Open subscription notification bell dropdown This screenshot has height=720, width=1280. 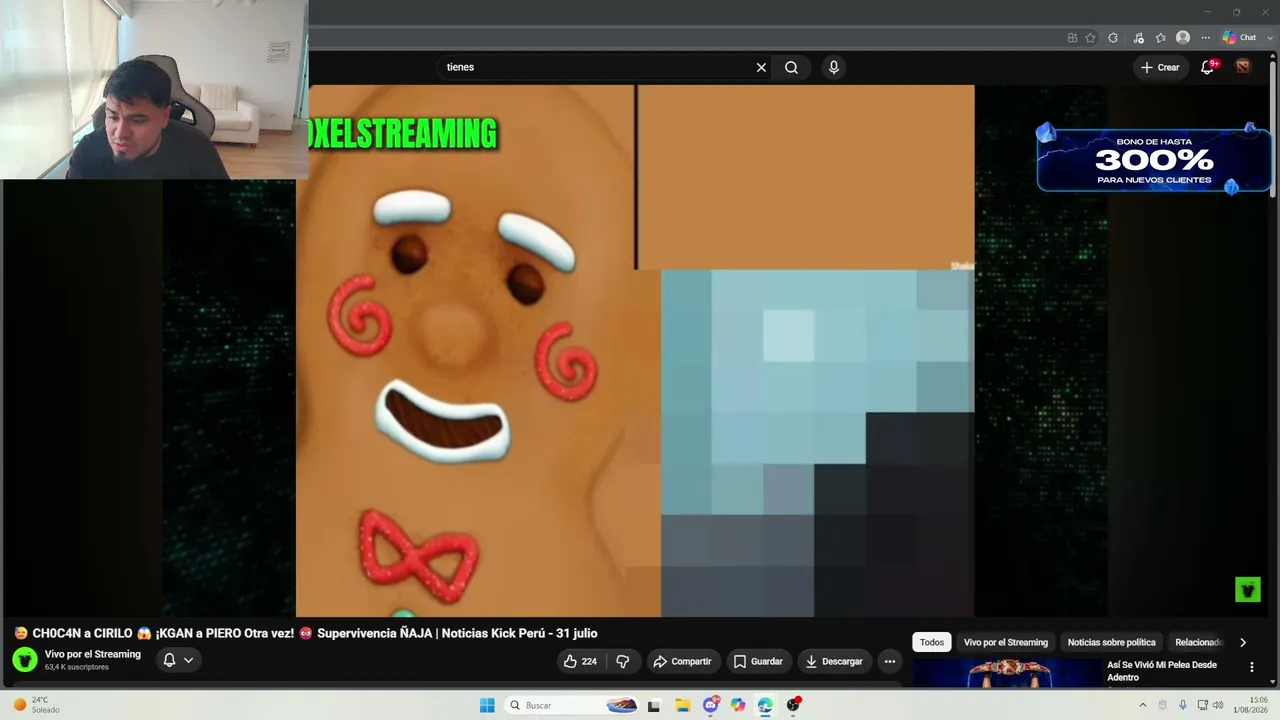[178, 660]
